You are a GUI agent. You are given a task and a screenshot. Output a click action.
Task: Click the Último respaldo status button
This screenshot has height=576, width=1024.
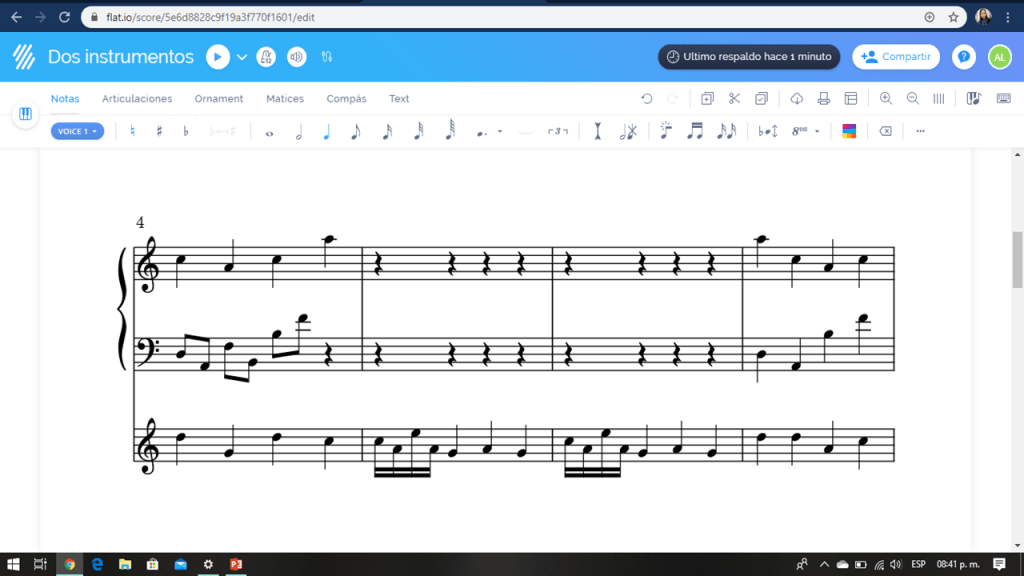coord(749,57)
